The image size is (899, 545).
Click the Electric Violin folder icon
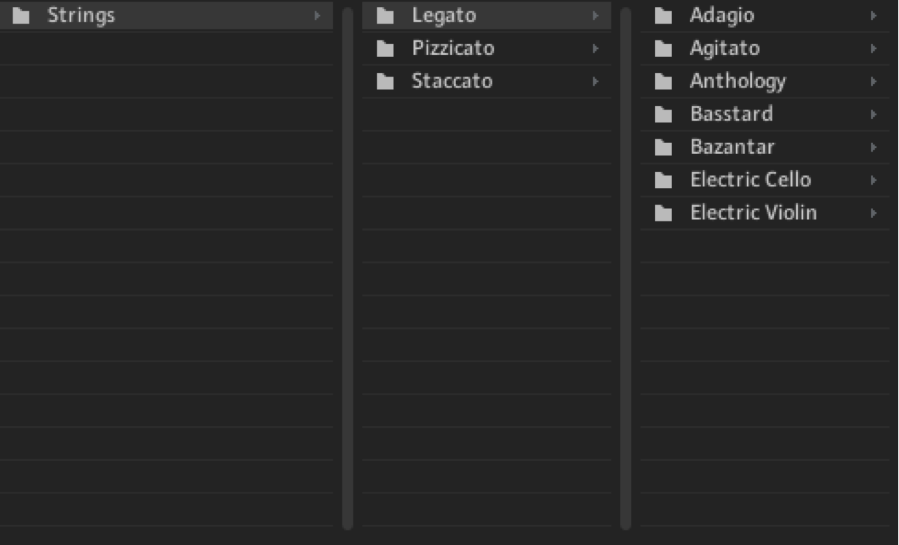663,213
